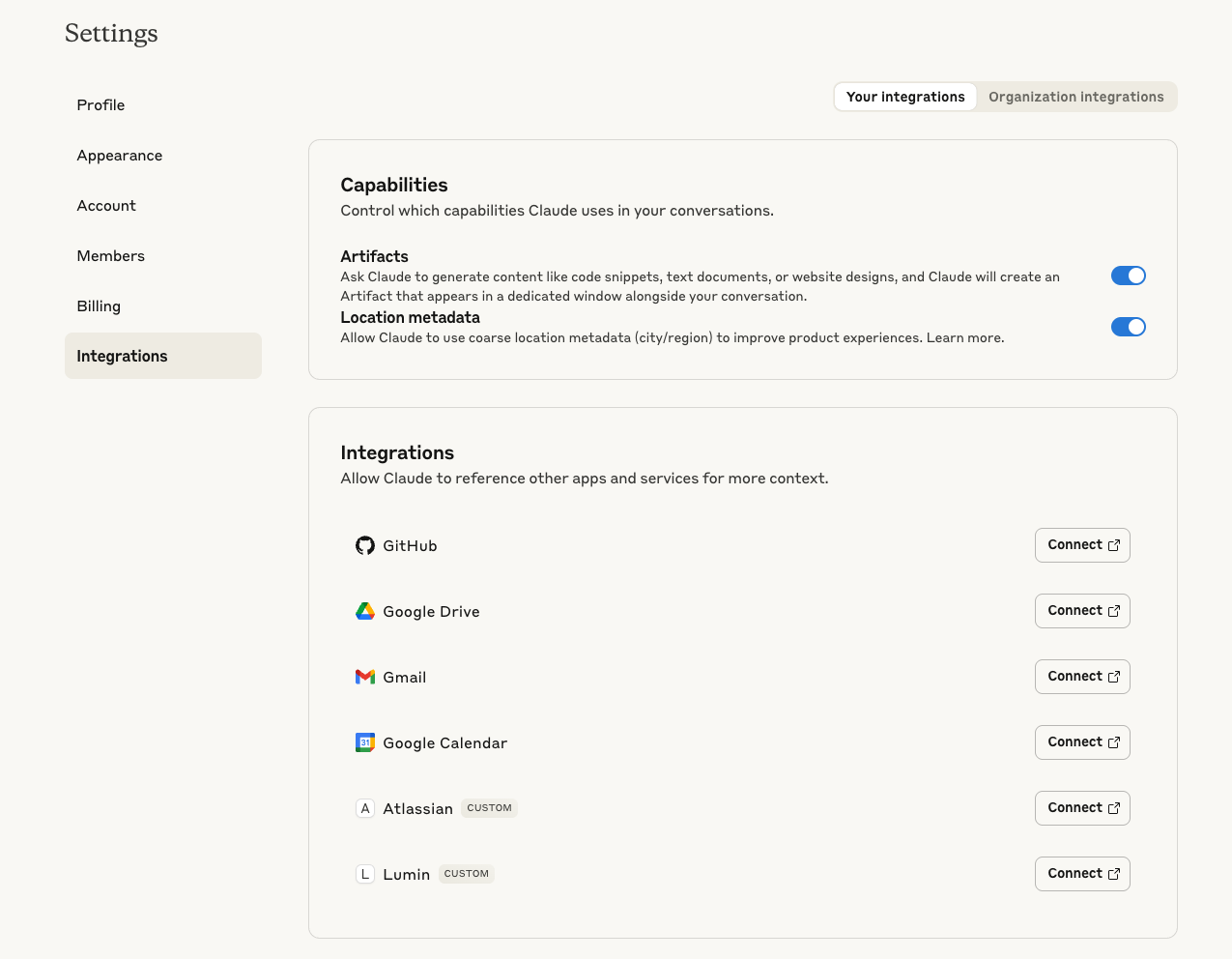The width and height of the screenshot is (1232, 959).
Task: Click the Lumin integration icon
Action: coord(364,873)
